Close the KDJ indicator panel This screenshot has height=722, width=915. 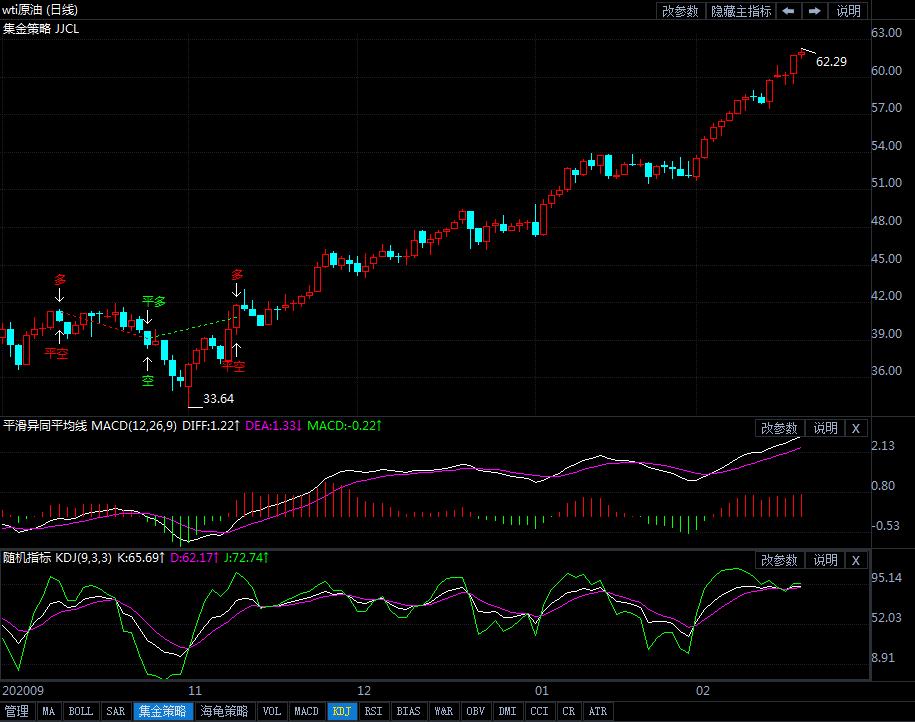(x=856, y=560)
